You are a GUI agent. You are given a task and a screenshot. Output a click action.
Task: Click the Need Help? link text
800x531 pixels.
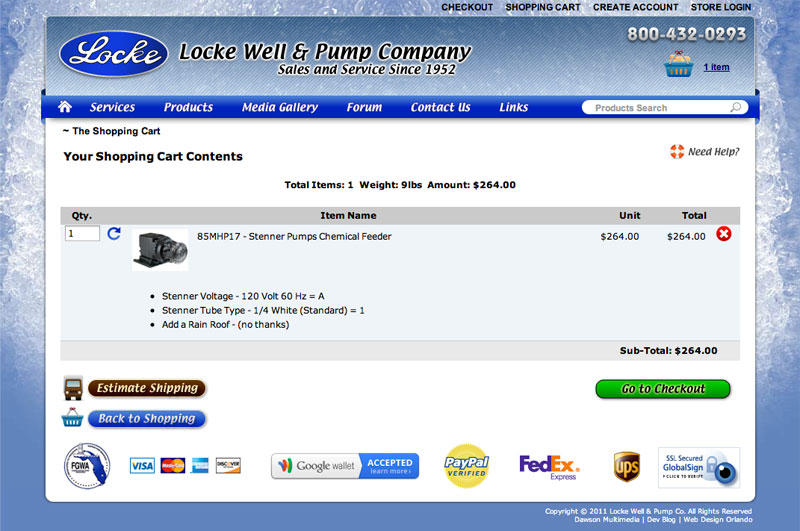click(x=713, y=151)
